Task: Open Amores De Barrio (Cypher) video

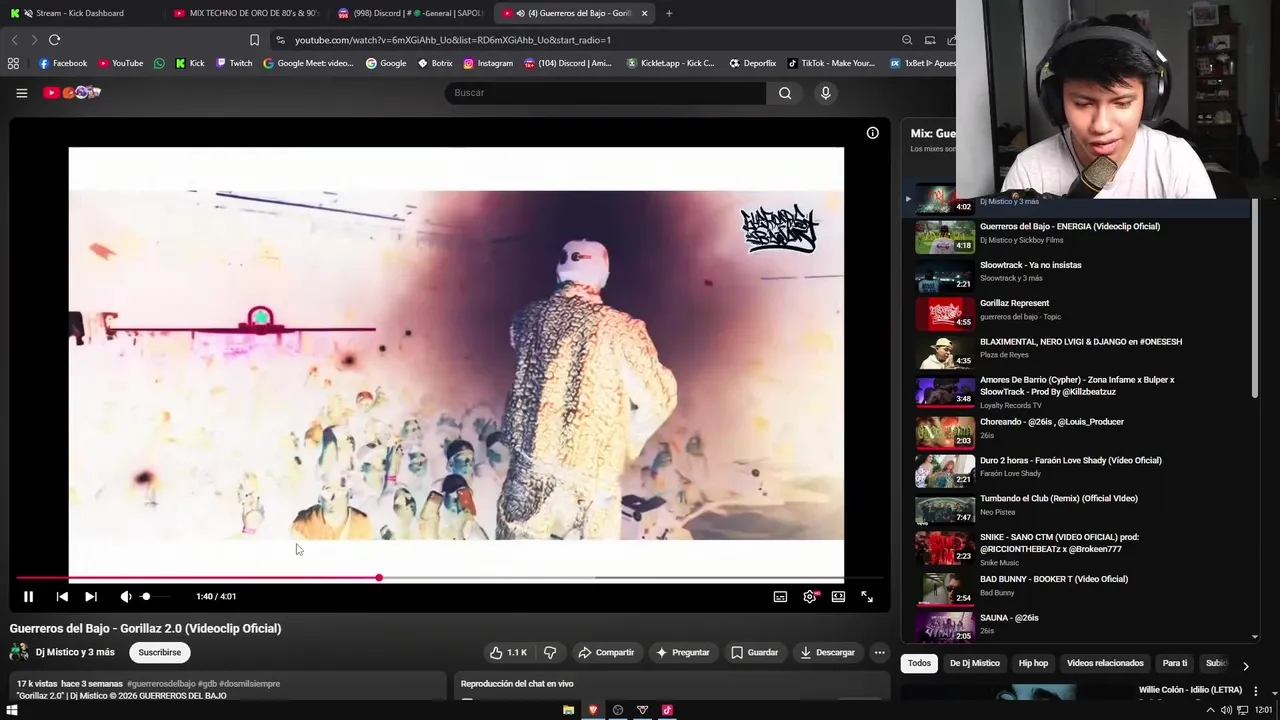Action: 1077,386
